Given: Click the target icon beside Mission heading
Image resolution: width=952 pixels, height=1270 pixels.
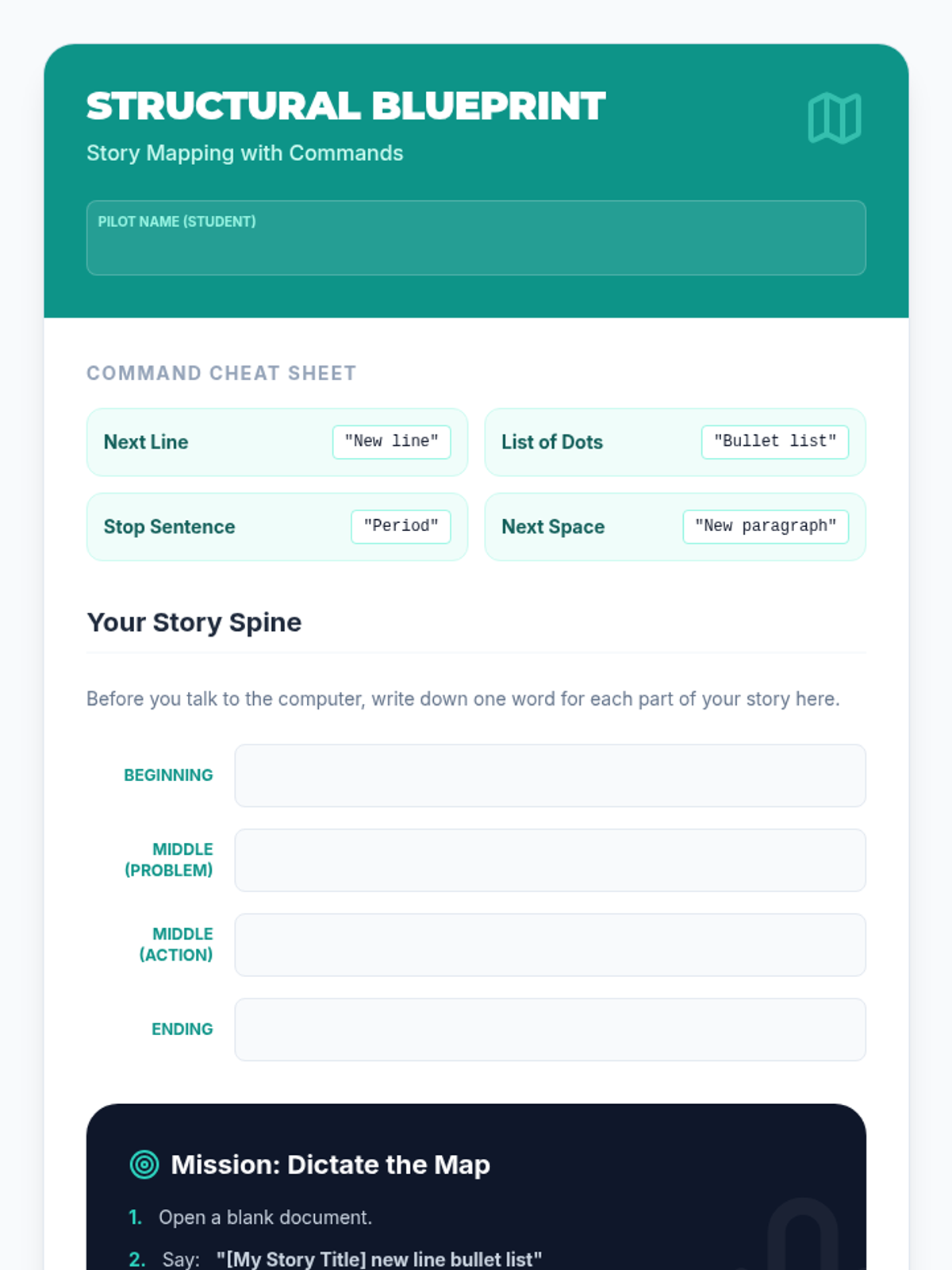Looking at the screenshot, I should 144,1164.
